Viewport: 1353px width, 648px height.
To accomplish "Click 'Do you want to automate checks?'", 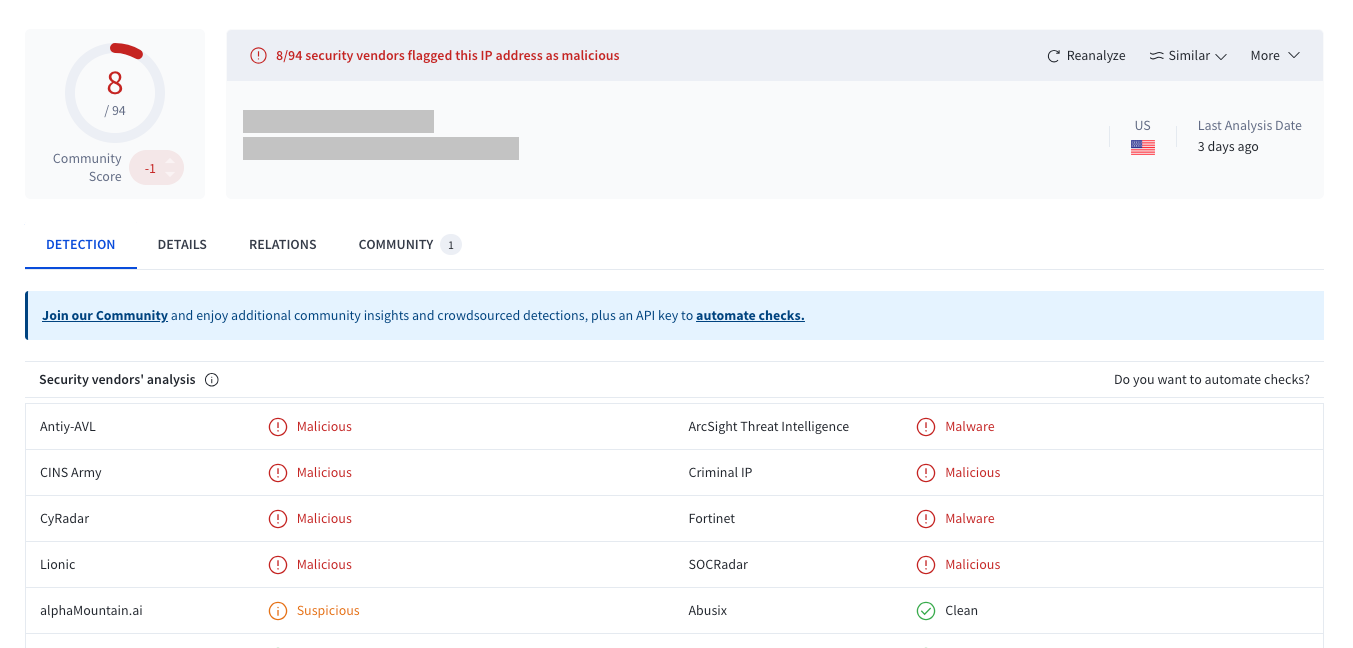I will [x=1212, y=380].
